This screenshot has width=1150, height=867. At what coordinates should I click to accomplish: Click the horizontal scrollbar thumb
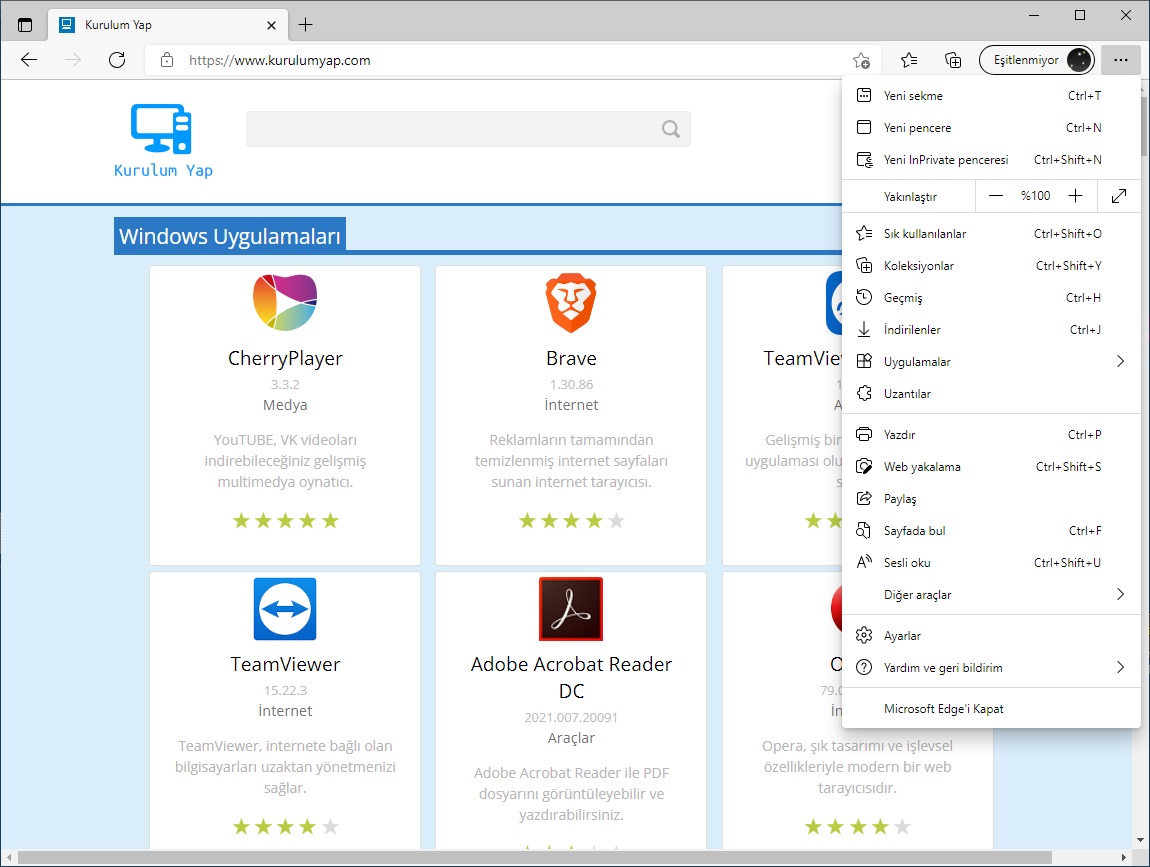535,857
